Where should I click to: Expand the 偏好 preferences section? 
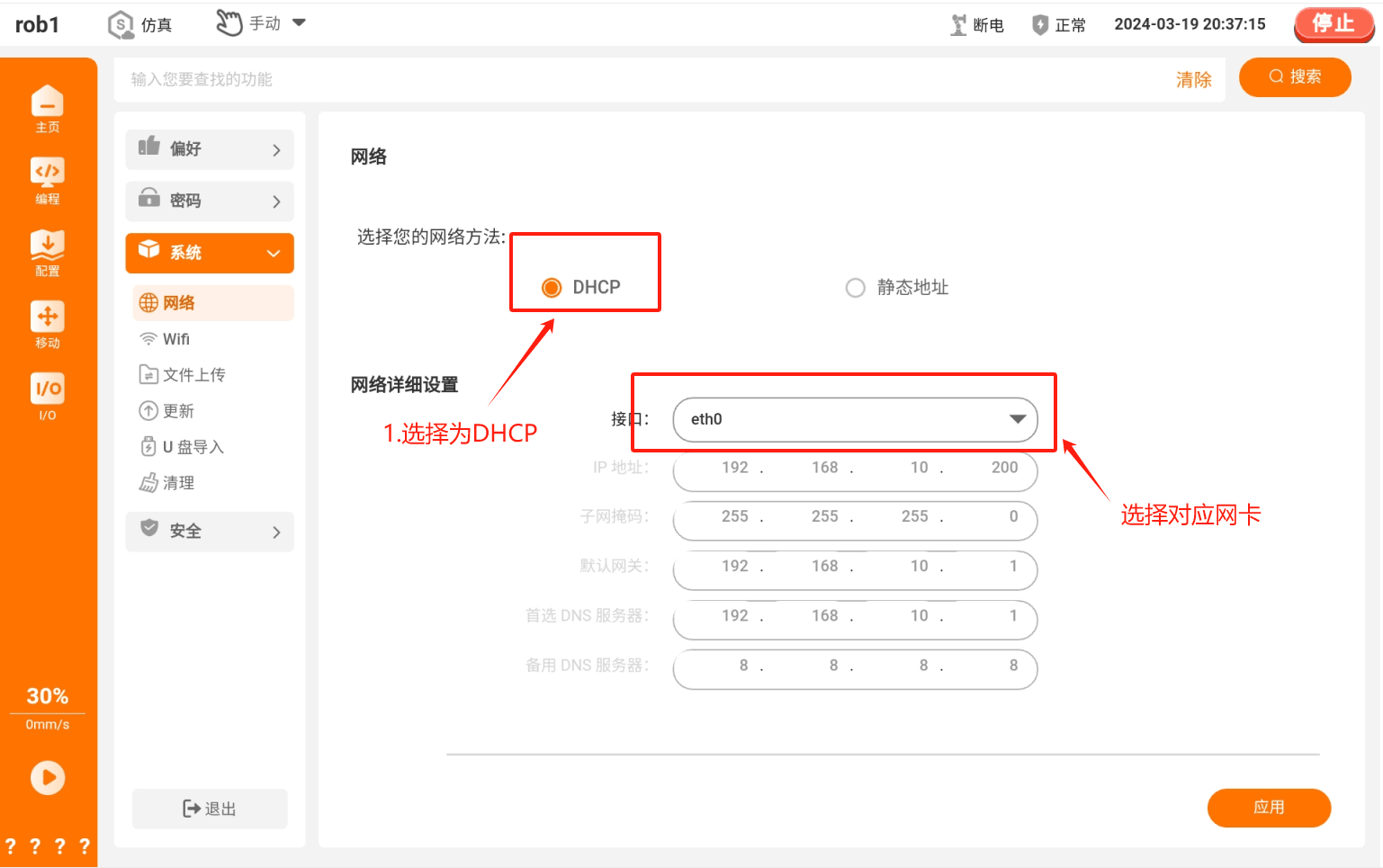210,149
